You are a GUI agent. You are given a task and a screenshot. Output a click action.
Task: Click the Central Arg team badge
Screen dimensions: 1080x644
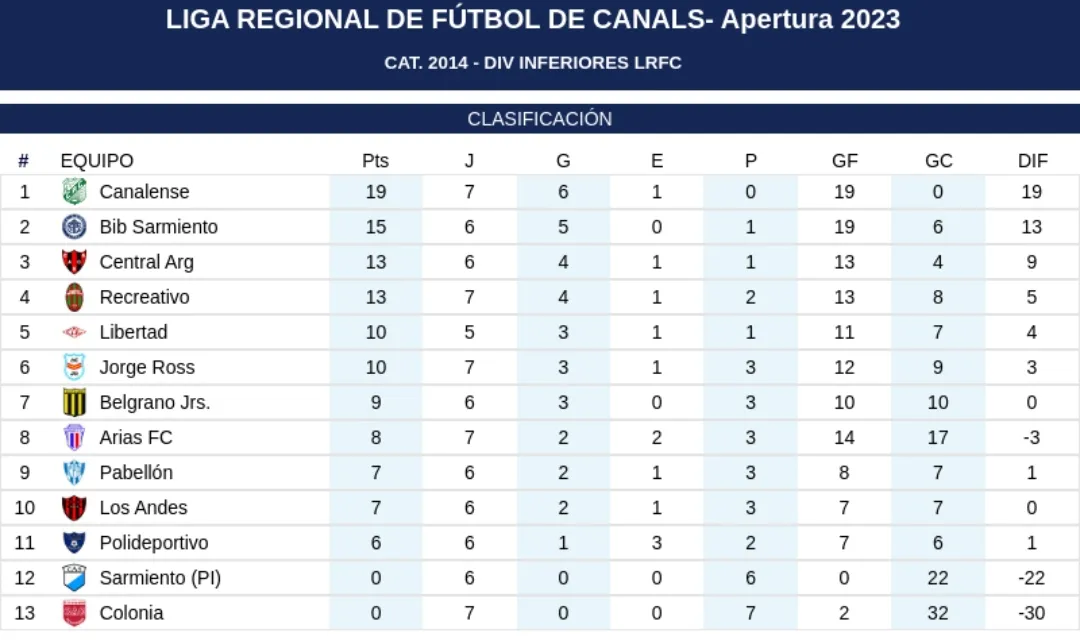tap(75, 262)
